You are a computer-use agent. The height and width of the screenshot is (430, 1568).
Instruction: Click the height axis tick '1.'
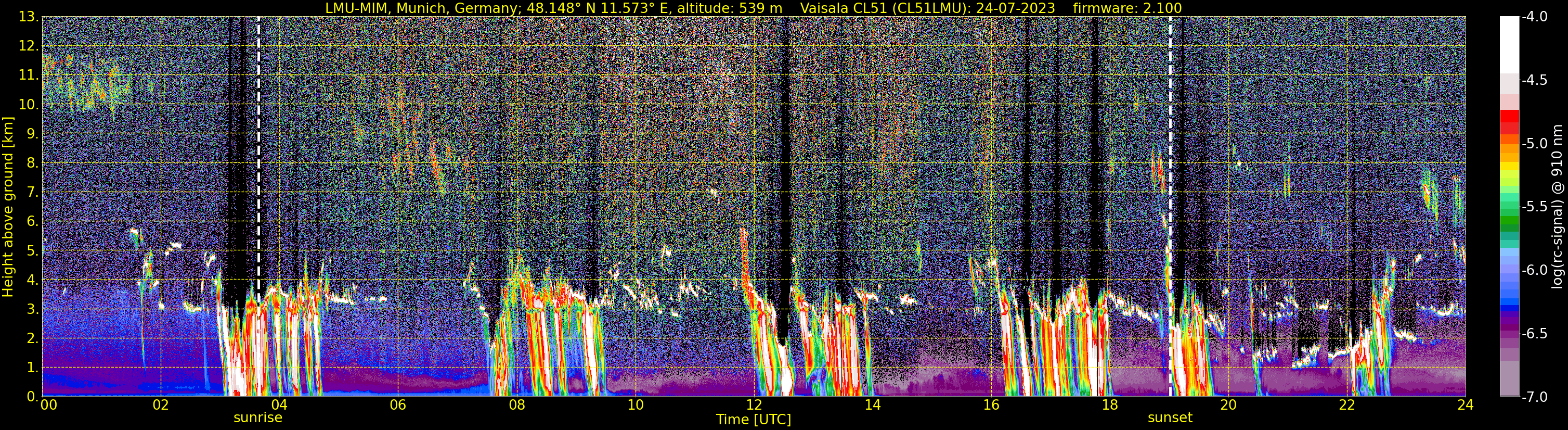pos(32,368)
